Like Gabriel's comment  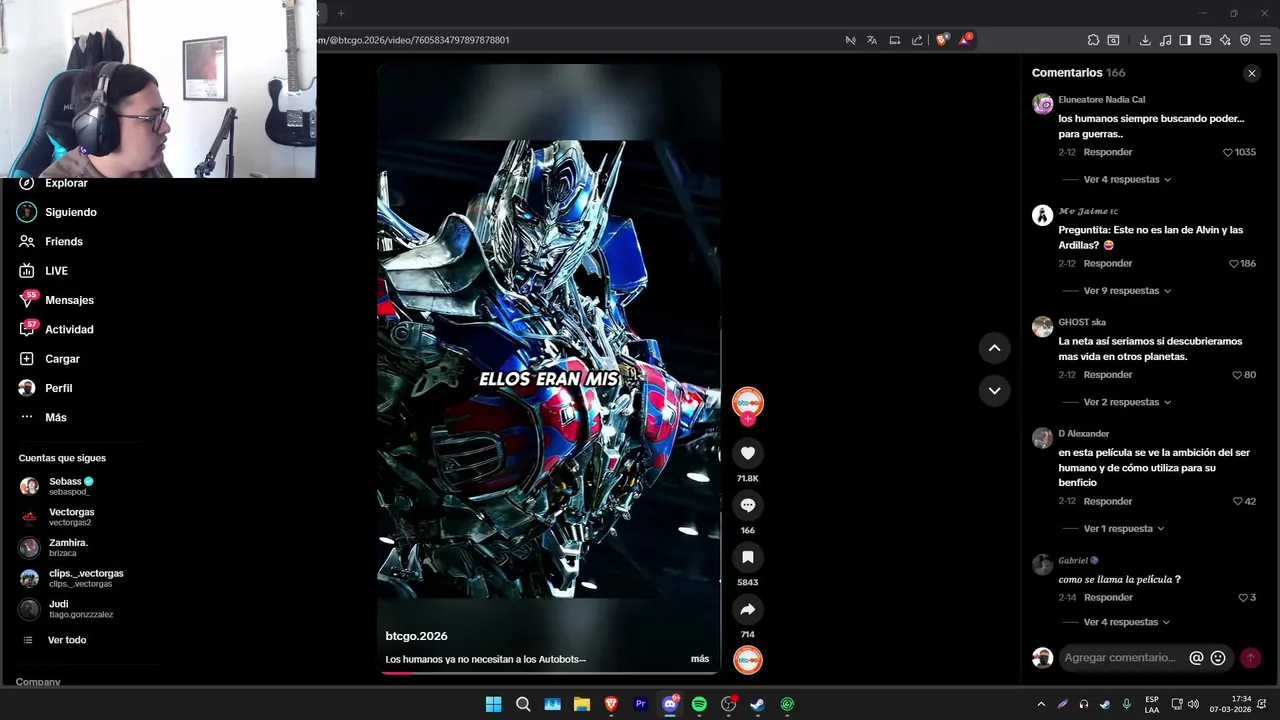(1243, 598)
